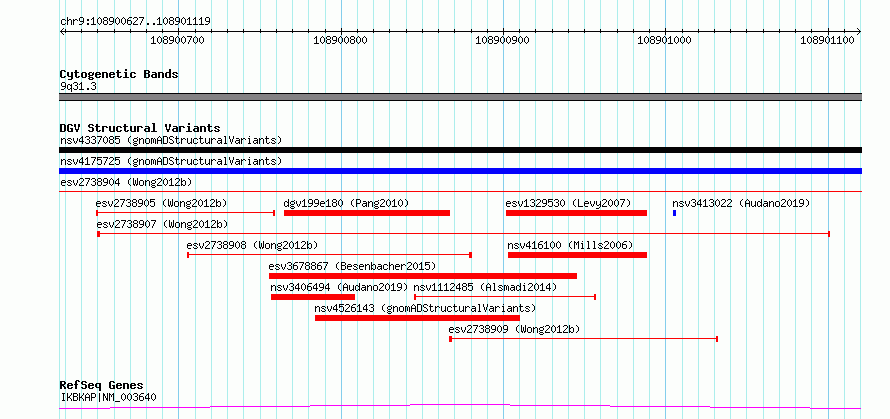Click the 108901100 ruler position label
Viewport: 890px width, 419px height.
(x=828, y=40)
